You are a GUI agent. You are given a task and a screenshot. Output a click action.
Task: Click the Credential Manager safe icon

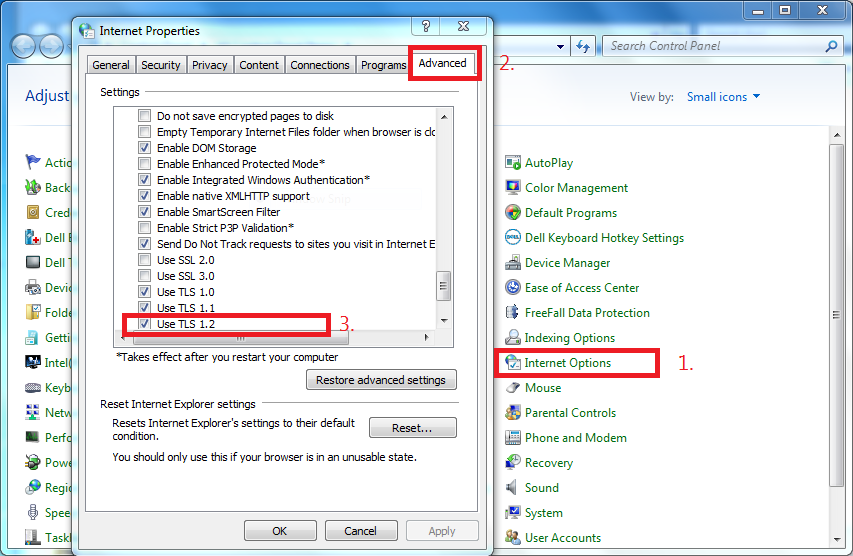pyautogui.click(x=33, y=212)
